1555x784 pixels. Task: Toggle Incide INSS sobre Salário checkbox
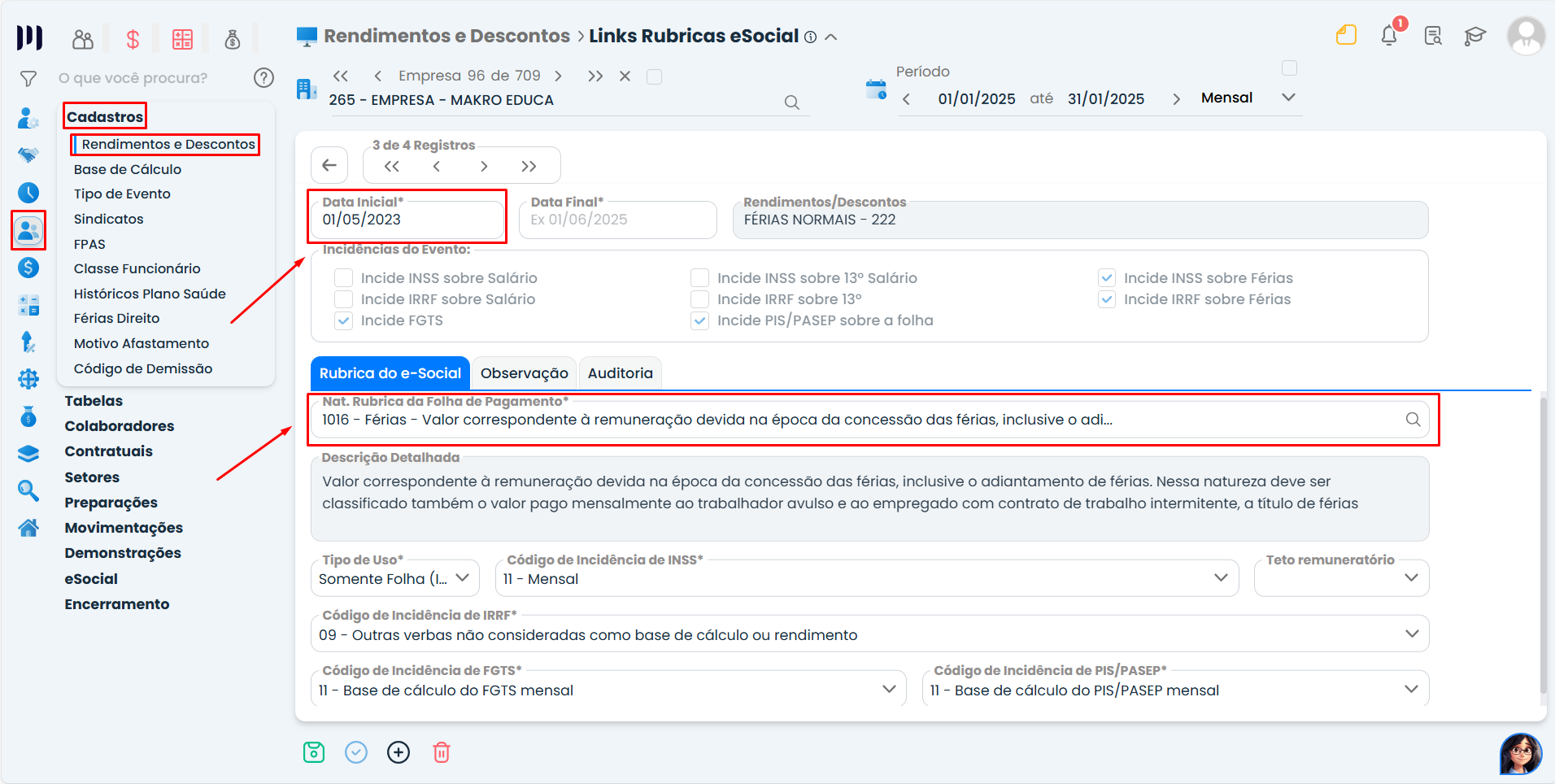(344, 278)
